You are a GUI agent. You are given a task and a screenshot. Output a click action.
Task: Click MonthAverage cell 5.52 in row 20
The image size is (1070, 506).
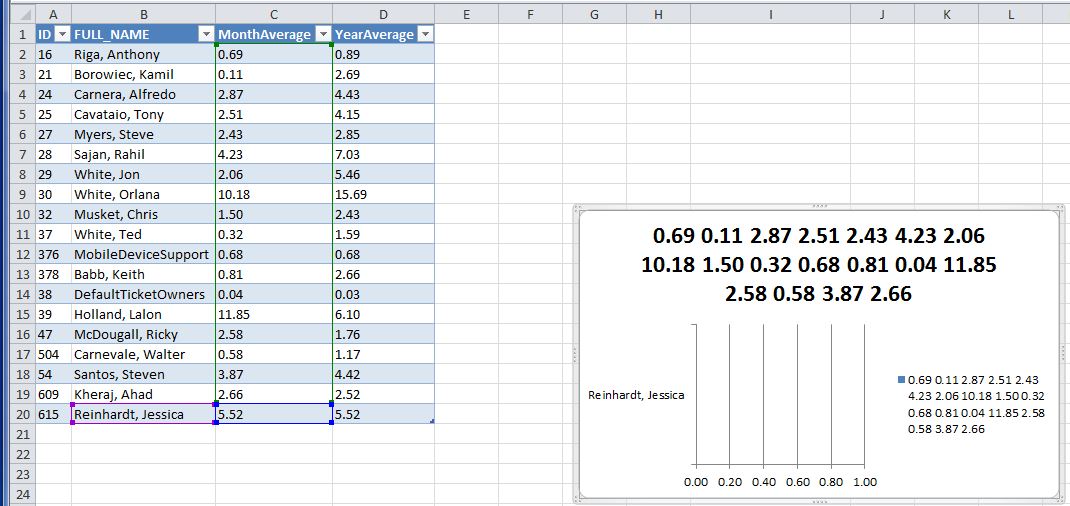click(274, 414)
